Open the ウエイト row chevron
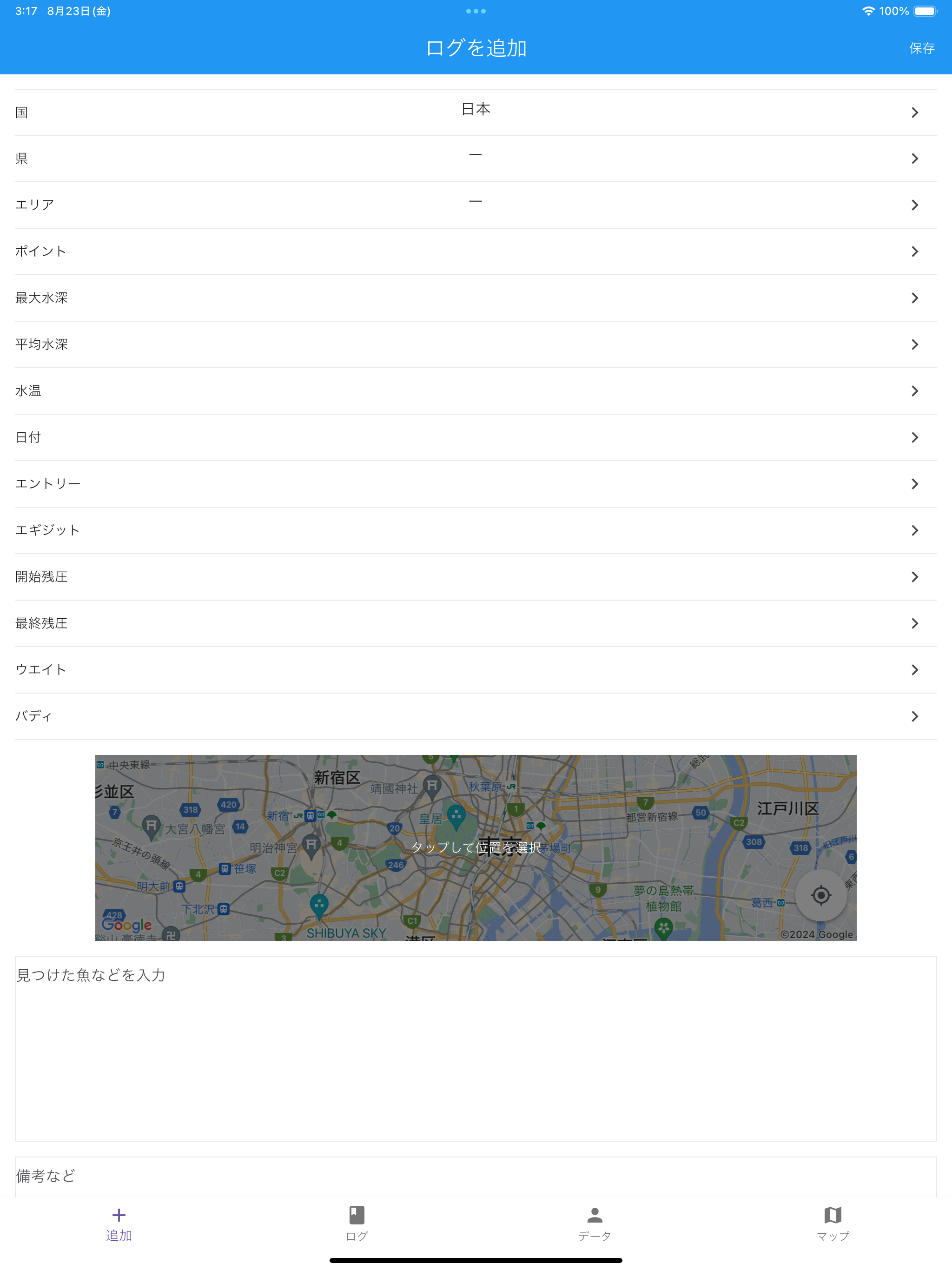 (915, 670)
